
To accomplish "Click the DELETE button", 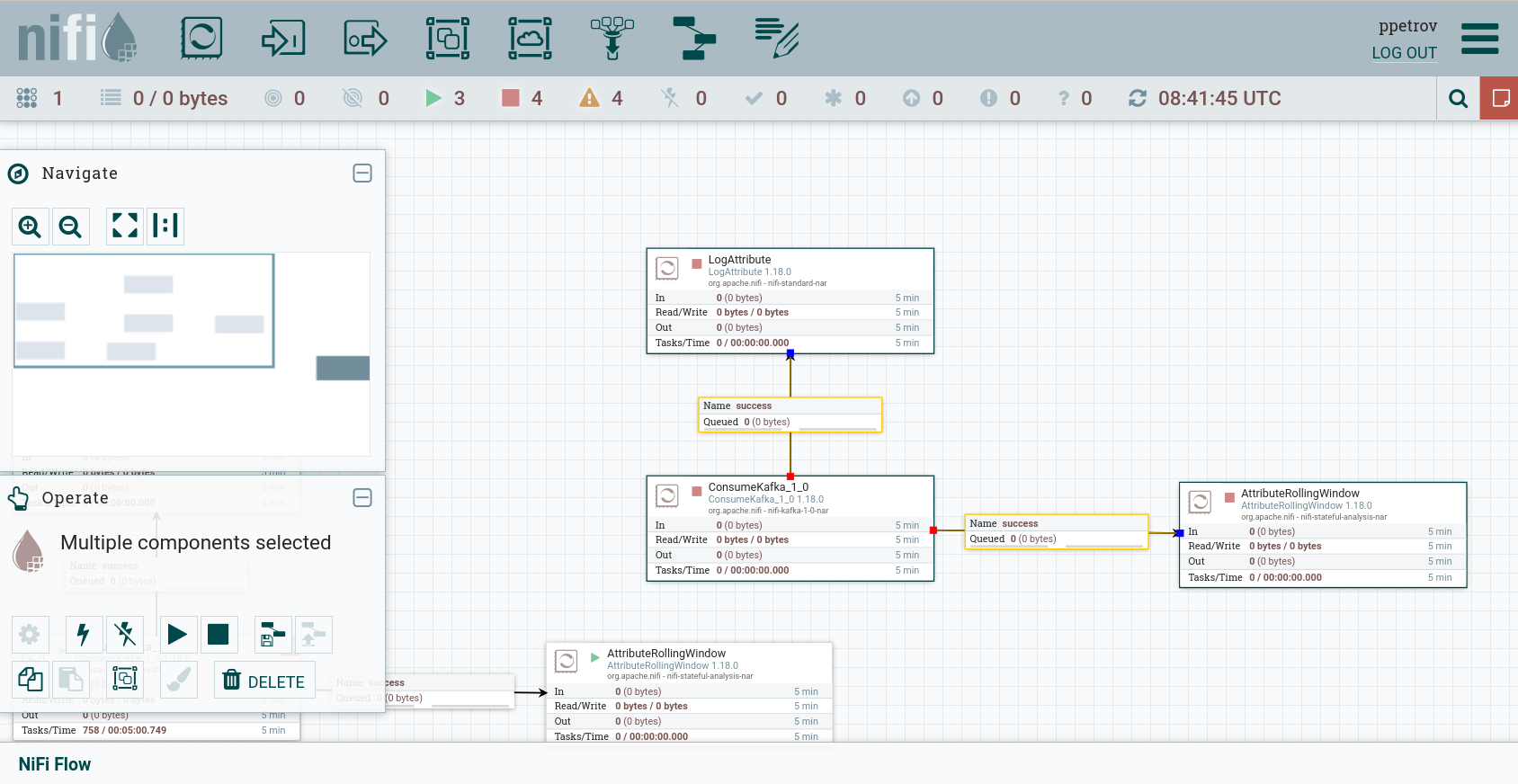I will pos(264,681).
